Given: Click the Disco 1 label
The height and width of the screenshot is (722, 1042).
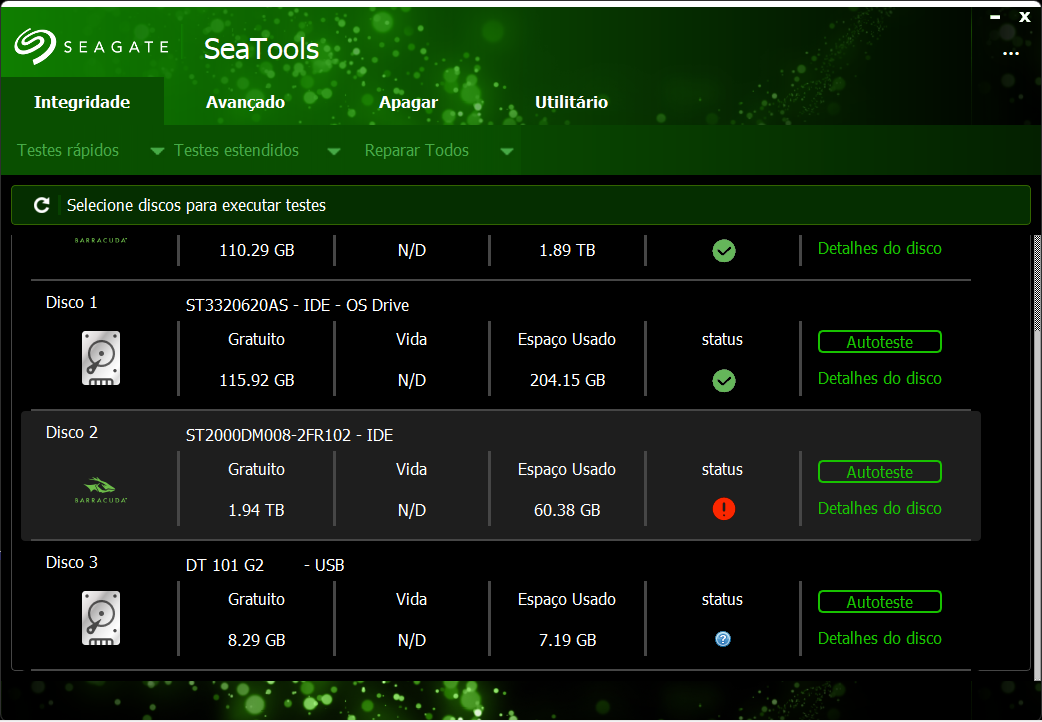Looking at the screenshot, I should 72,302.
